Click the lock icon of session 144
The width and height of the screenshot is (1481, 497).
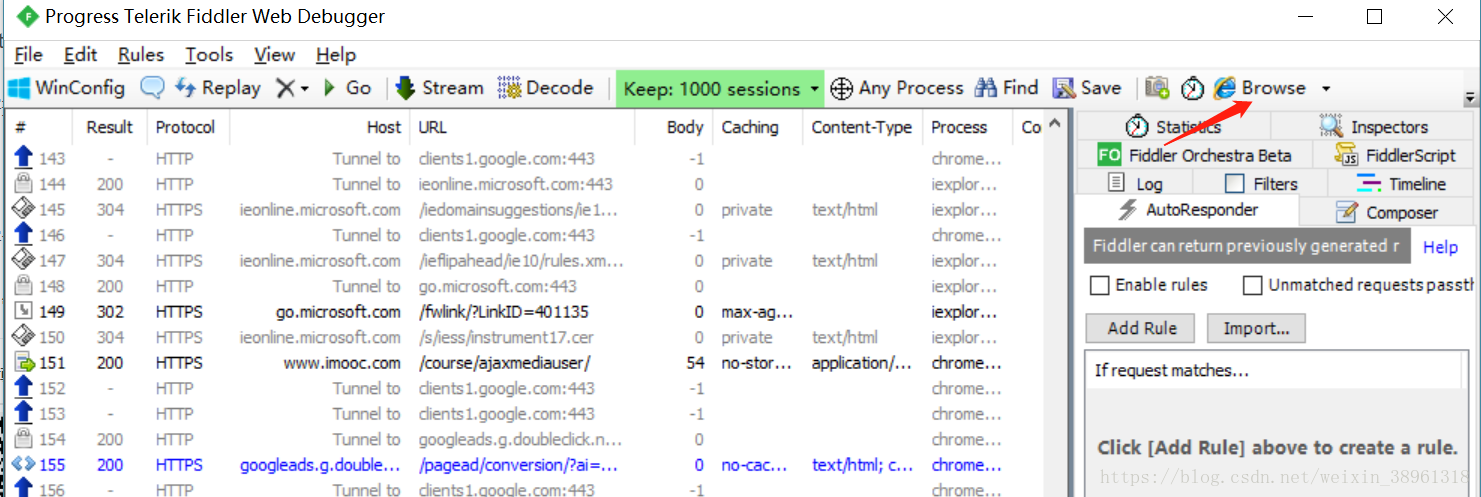click(23, 184)
